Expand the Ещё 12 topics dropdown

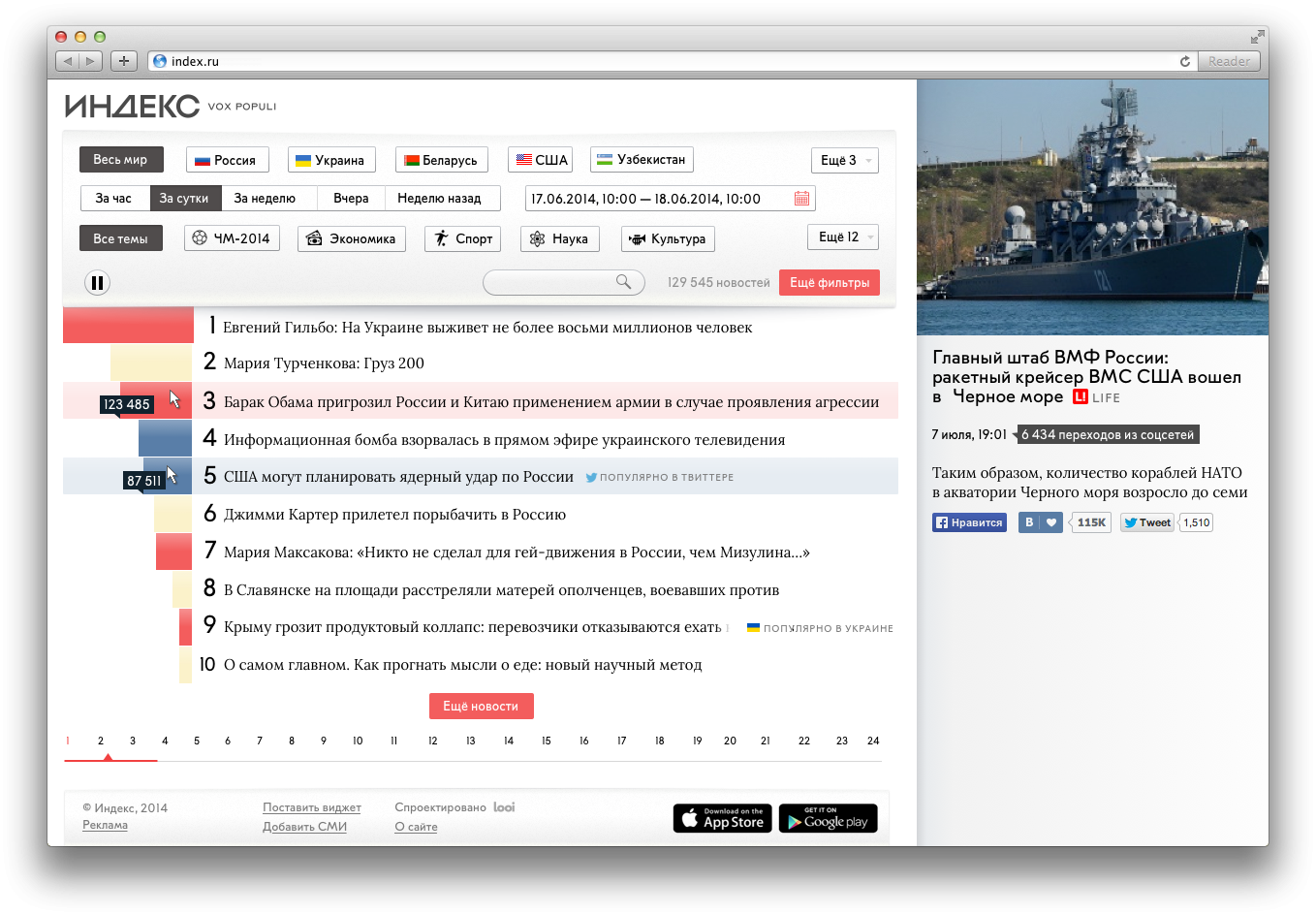[842, 237]
